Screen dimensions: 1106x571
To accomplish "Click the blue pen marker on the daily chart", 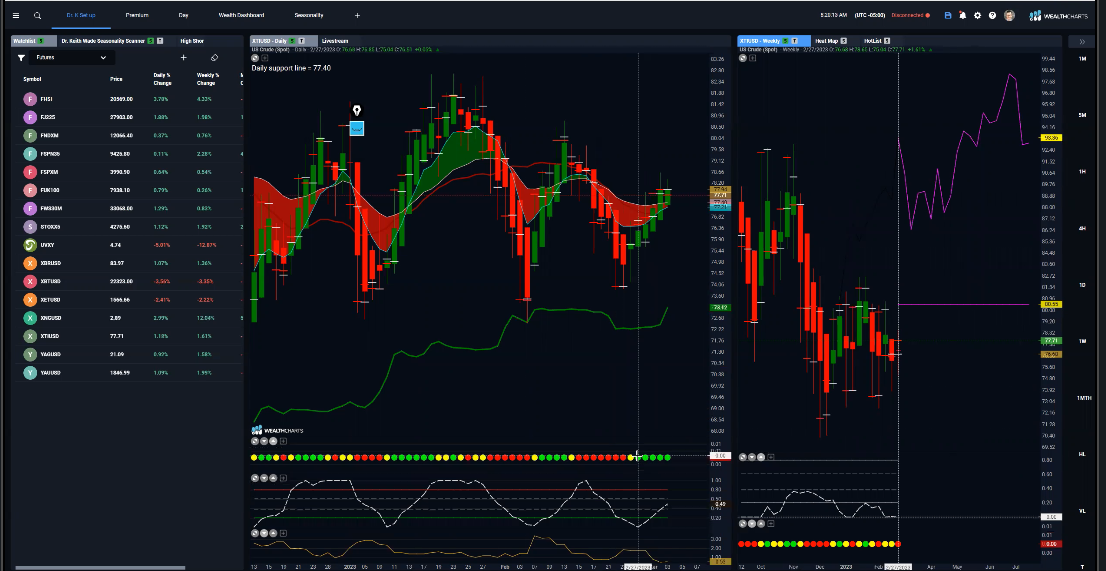I will click(357, 128).
